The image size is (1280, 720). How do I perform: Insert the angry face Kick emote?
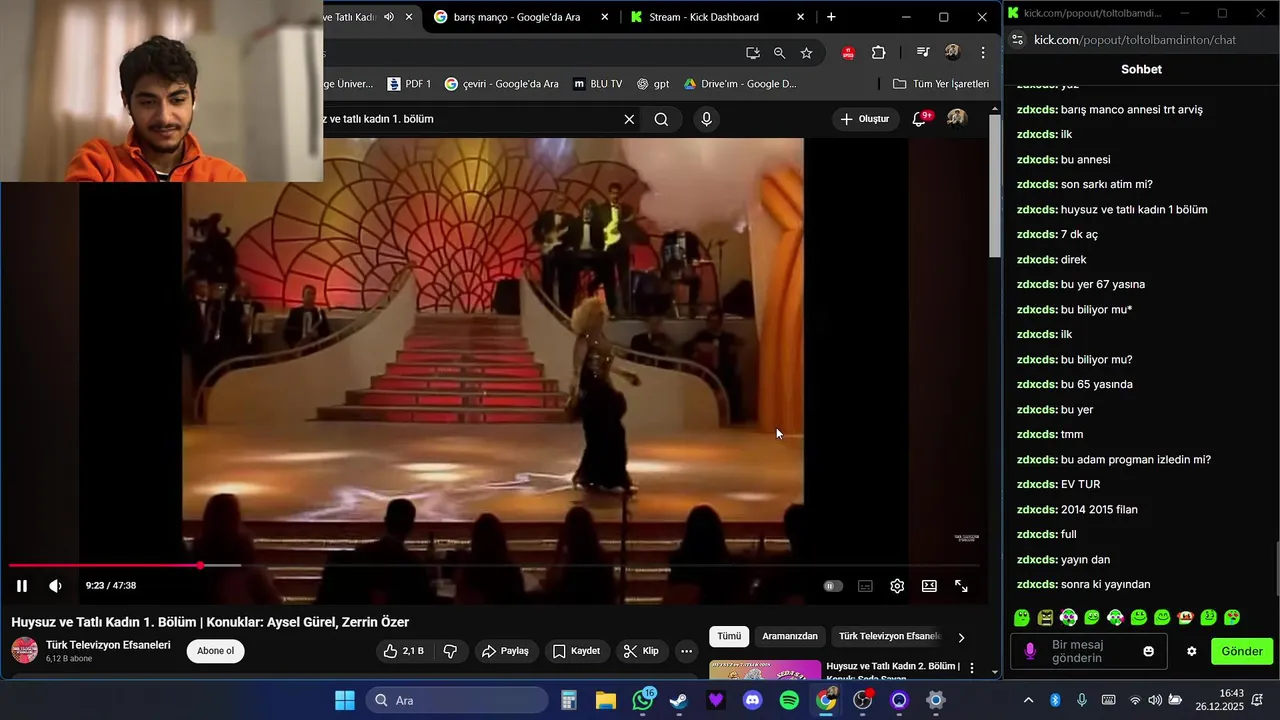[1045, 618]
